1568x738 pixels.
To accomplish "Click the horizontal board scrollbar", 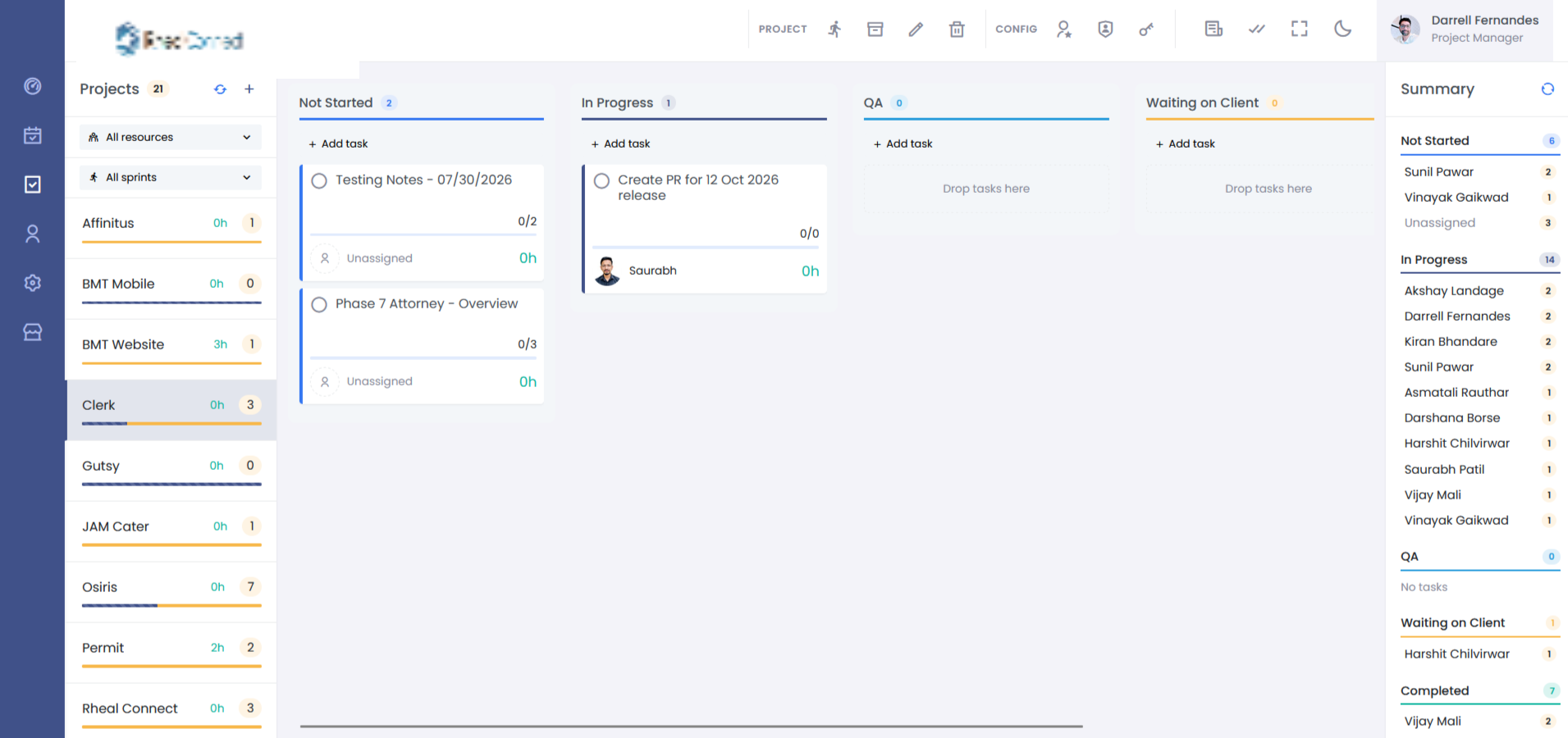I will (x=691, y=726).
